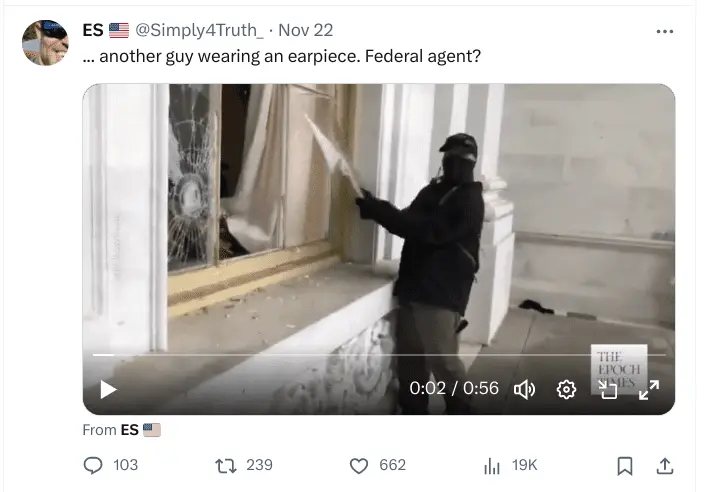Share the tweet via share icon

(665, 466)
